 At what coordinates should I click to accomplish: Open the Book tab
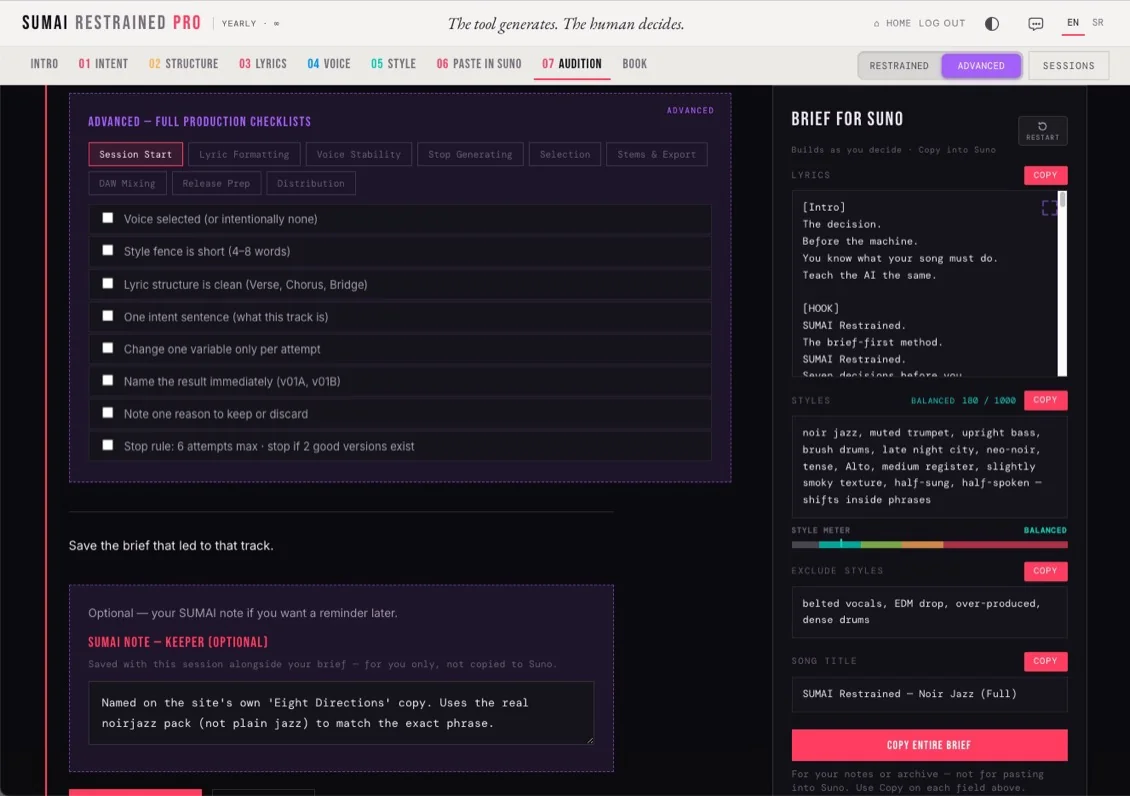[x=634, y=64]
